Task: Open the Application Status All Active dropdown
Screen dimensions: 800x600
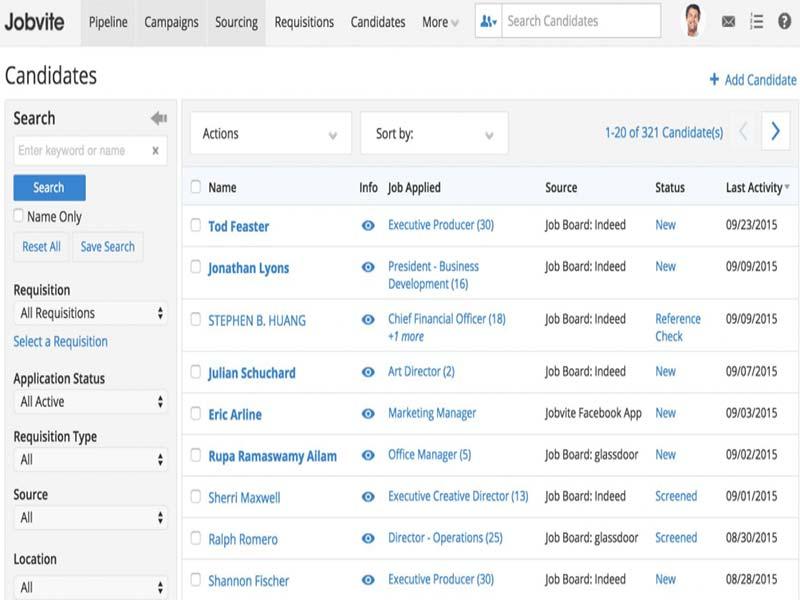Action: coord(91,402)
